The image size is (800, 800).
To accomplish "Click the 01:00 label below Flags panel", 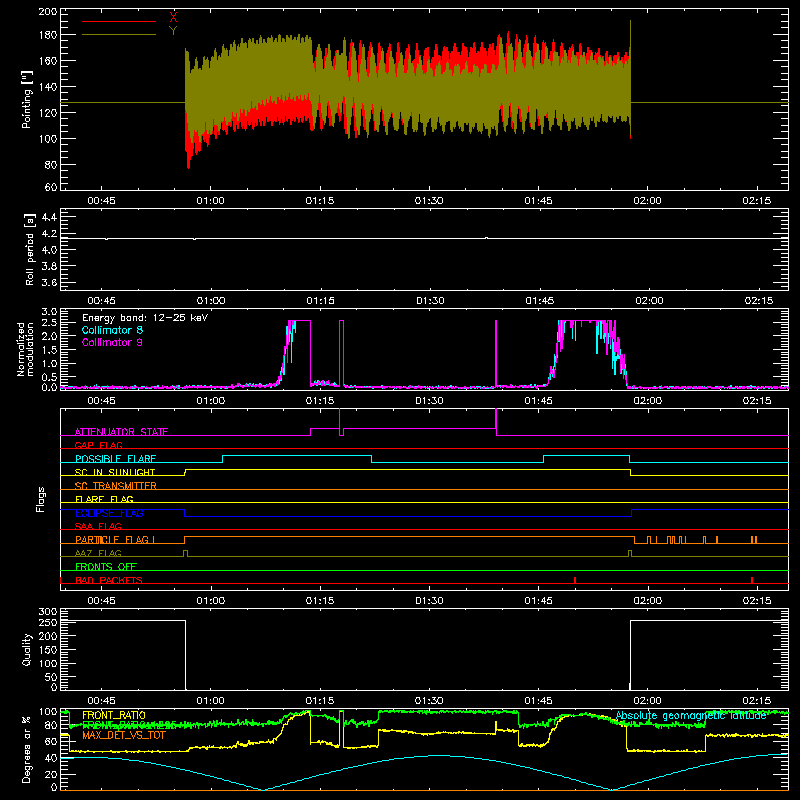I will [x=211, y=601].
